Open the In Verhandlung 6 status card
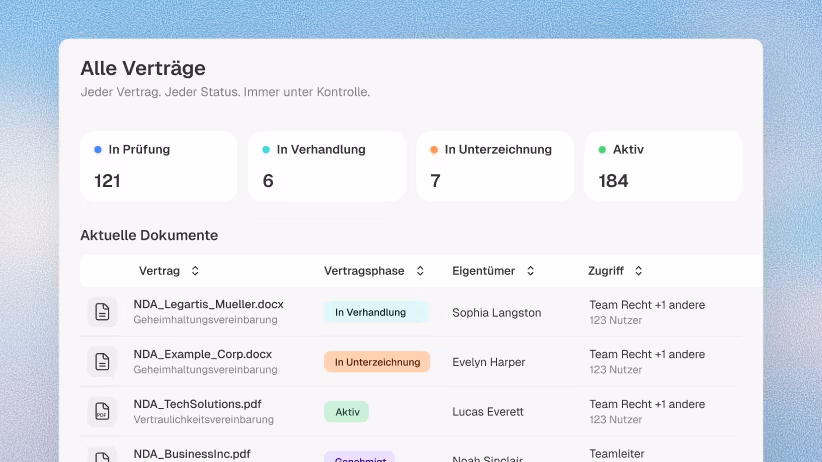822x462 pixels. [x=327, y=166]
